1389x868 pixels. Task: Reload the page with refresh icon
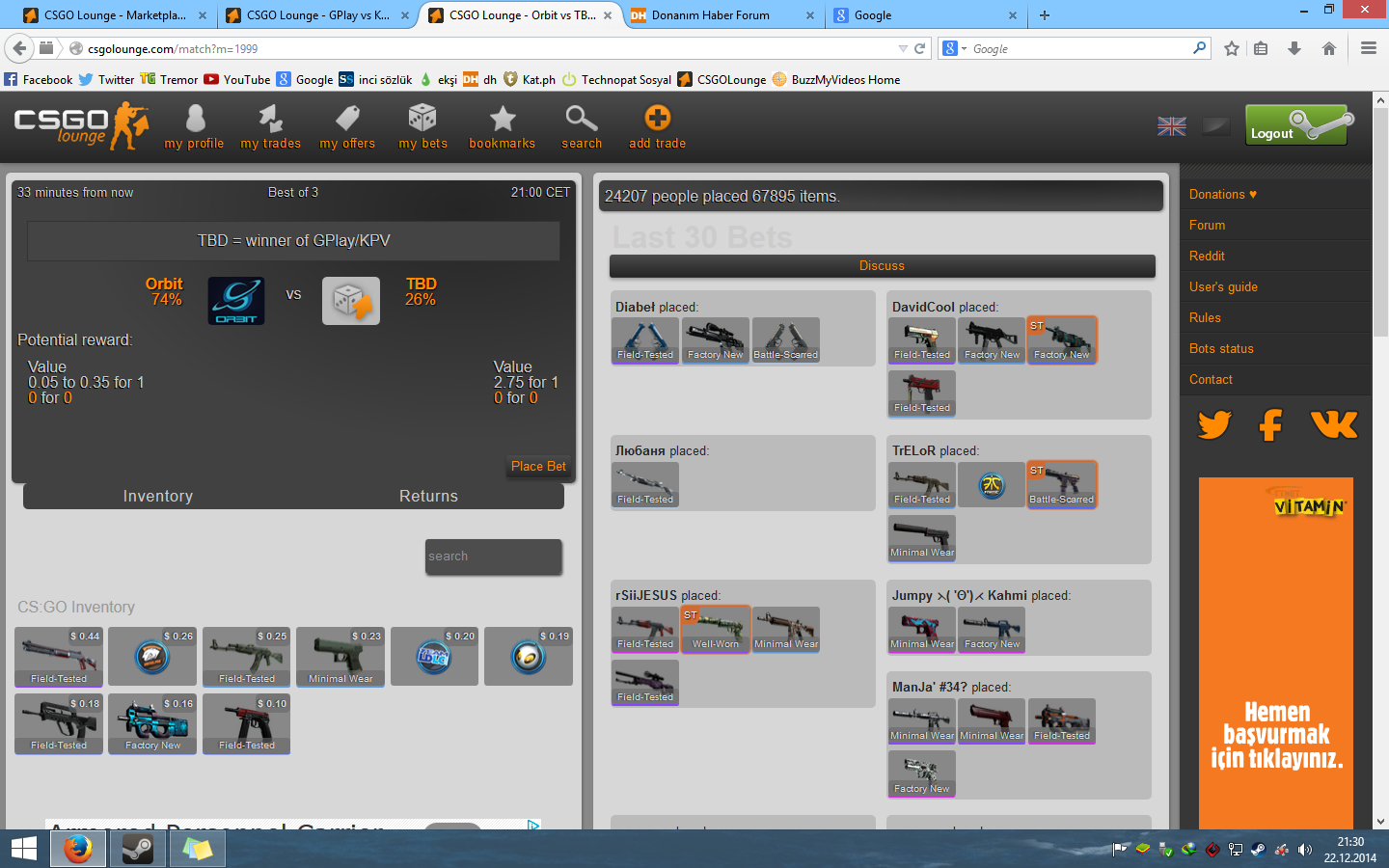pyautogui.click(x=920, y=48)
